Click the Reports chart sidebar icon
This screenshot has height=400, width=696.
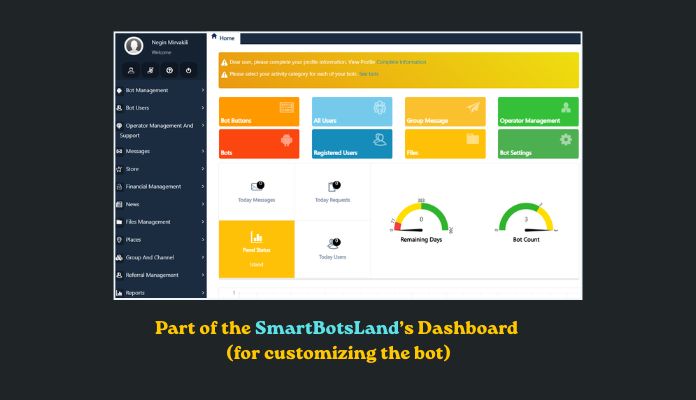[x=119, y=293]
